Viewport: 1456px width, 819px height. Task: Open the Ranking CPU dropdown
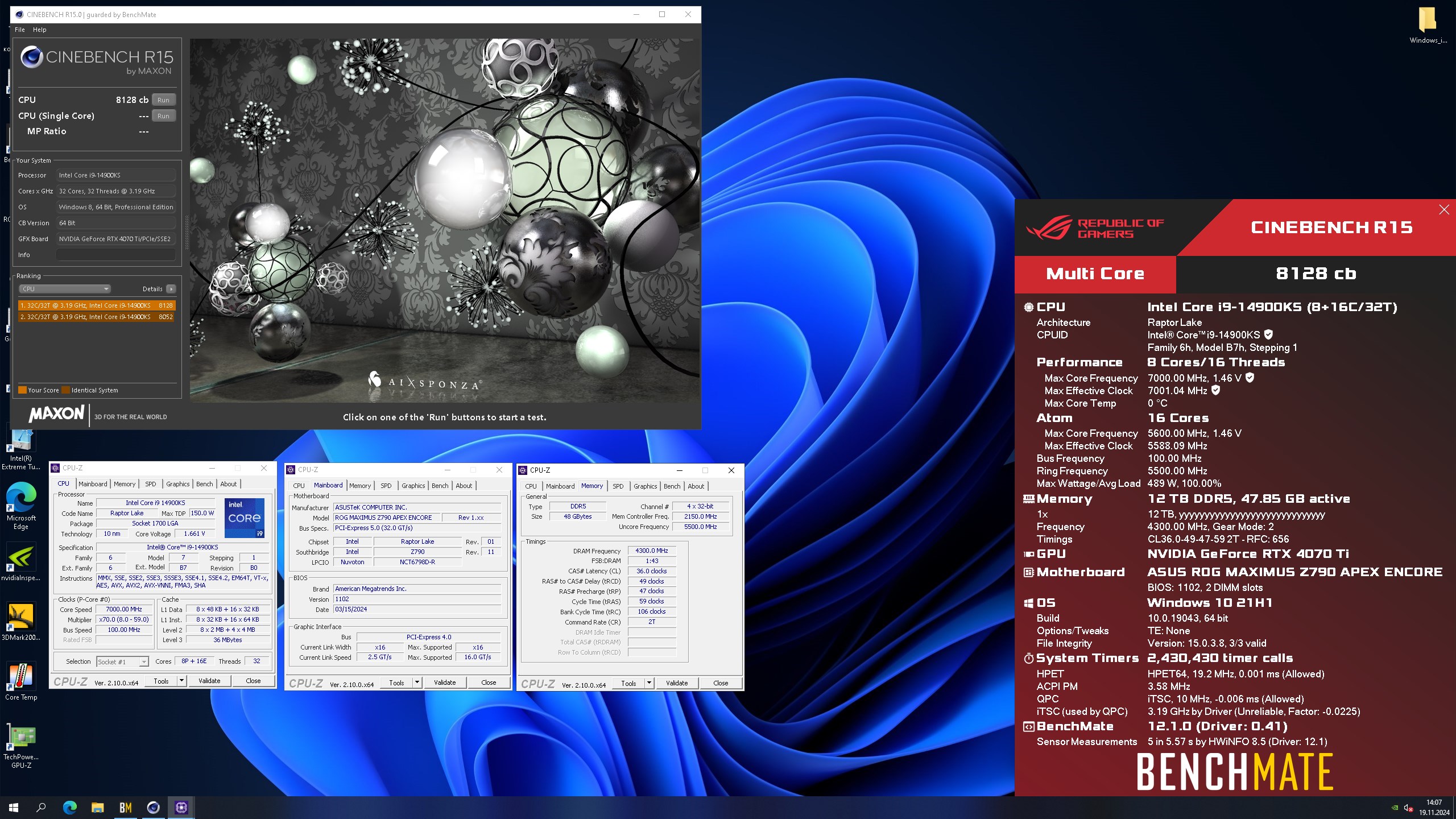pyautogui.click(x=65, y=289)
